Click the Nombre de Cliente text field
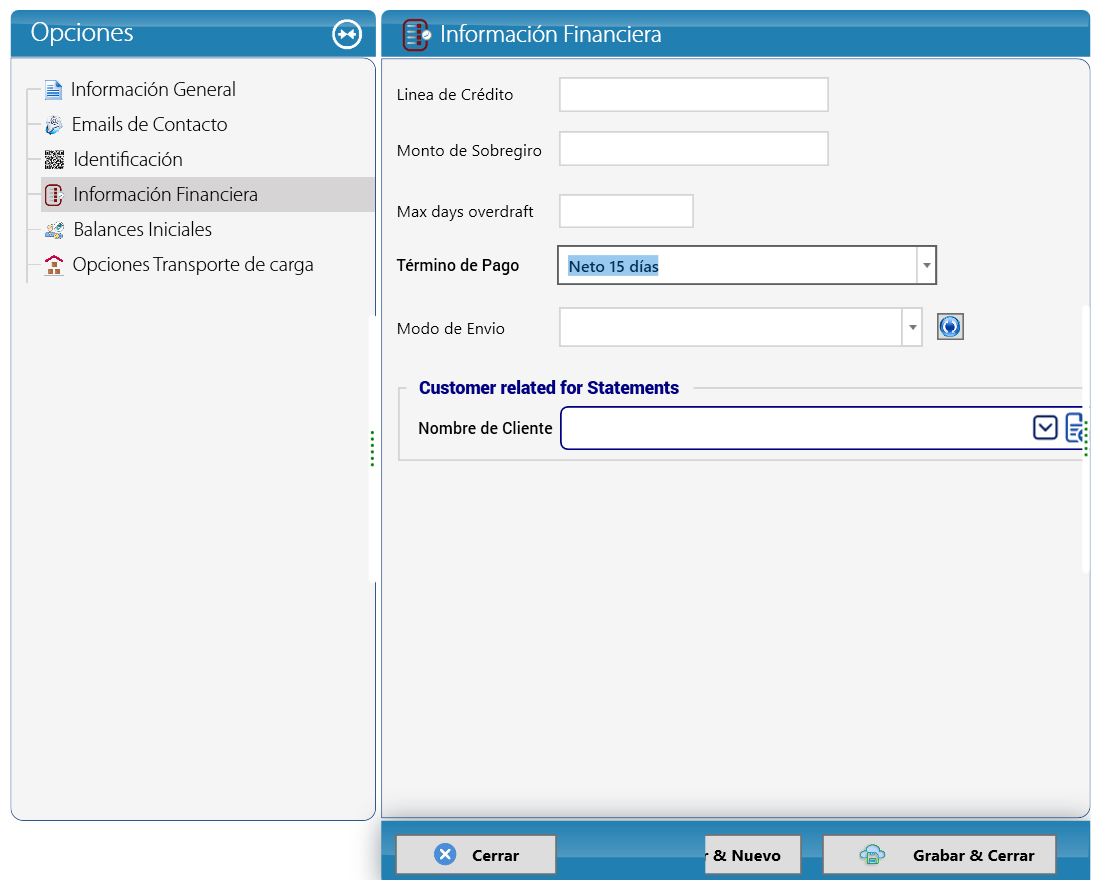This screenshot has height=880, width=1110. coord(796,428)
